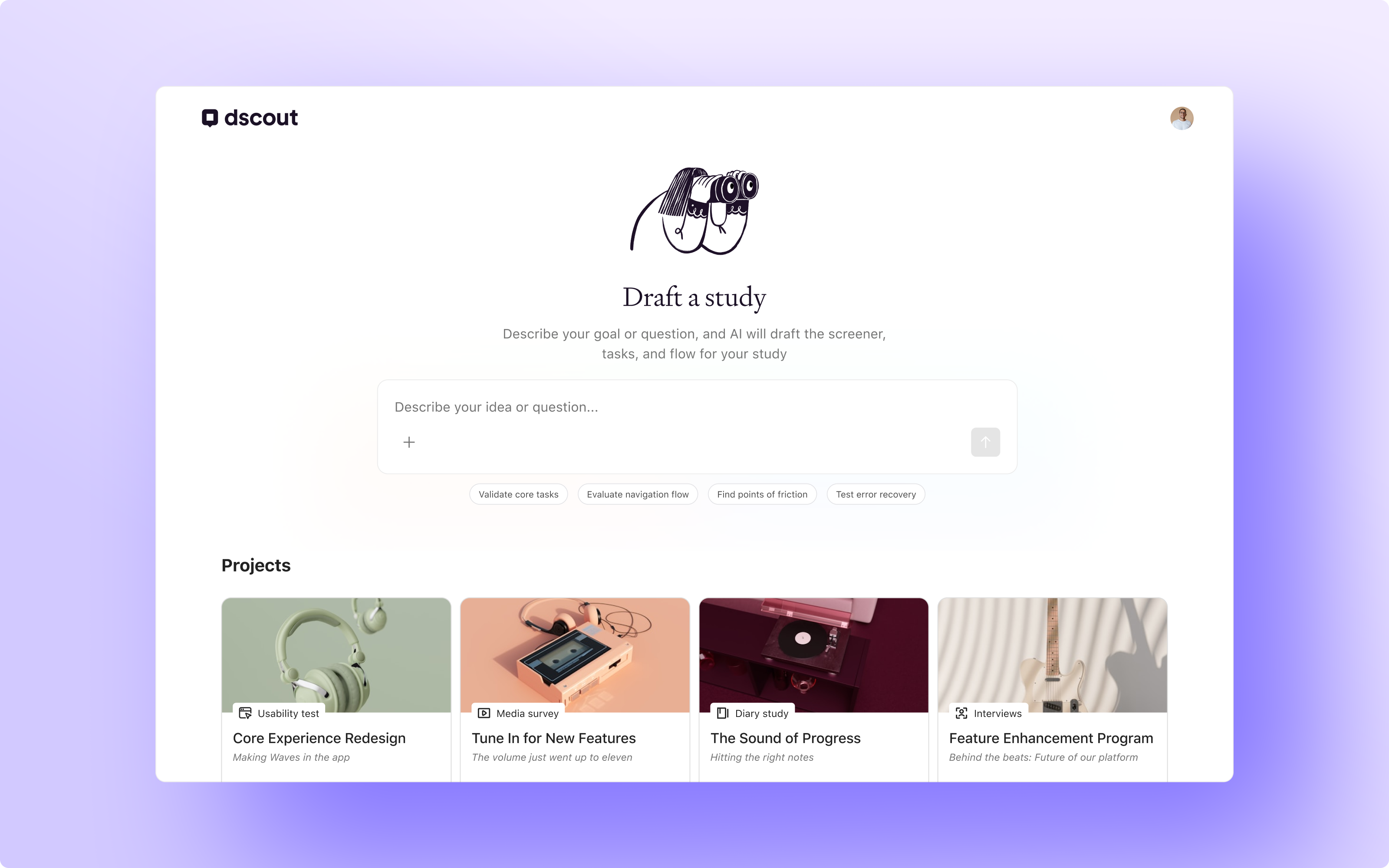Select the Validate core tasks suggestion
The height and width of the screenshot is (868, 1389).
tap(518, 494)
